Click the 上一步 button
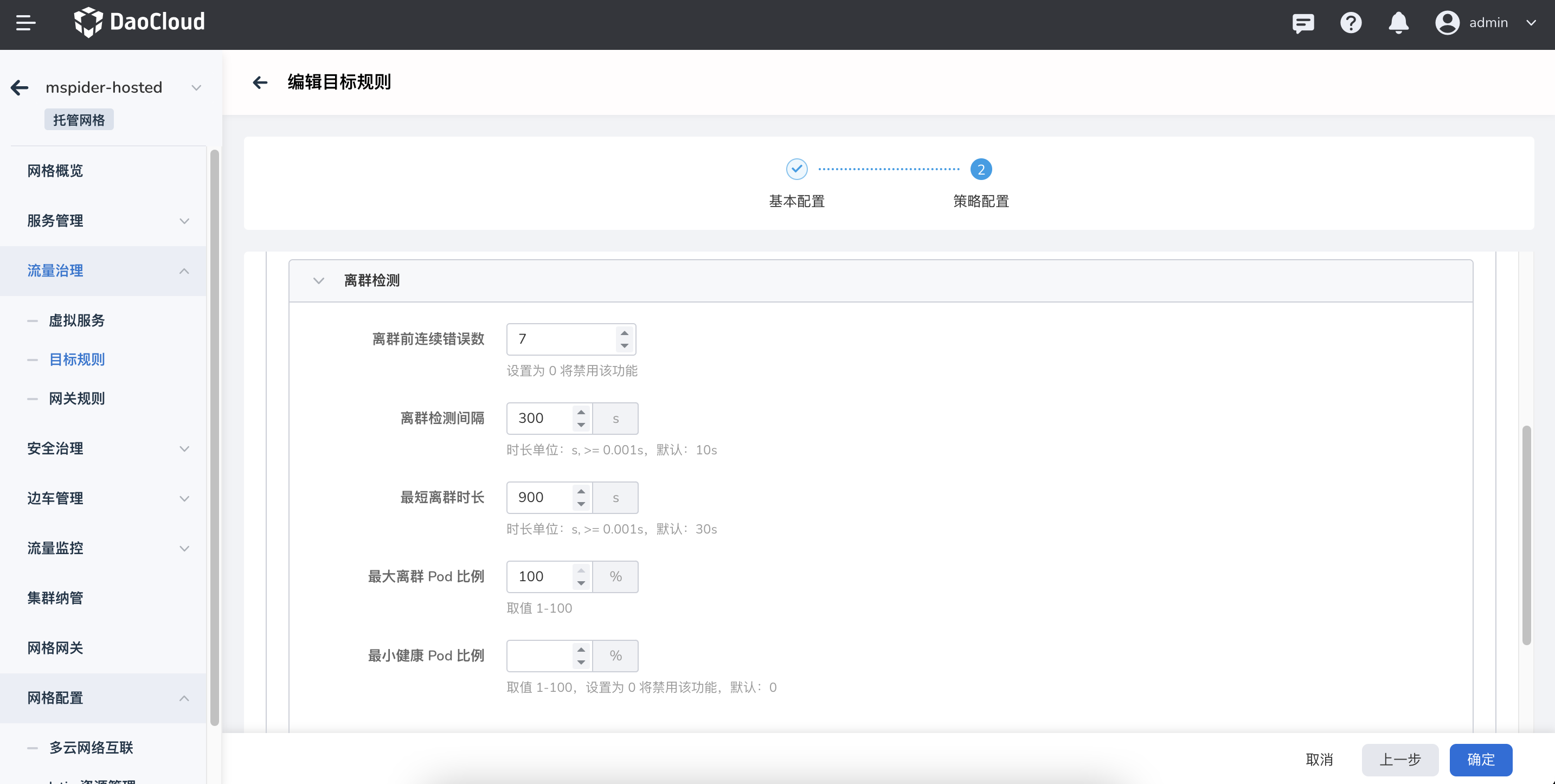Viewport: 1555px width, 784px height. point(1399,759)
